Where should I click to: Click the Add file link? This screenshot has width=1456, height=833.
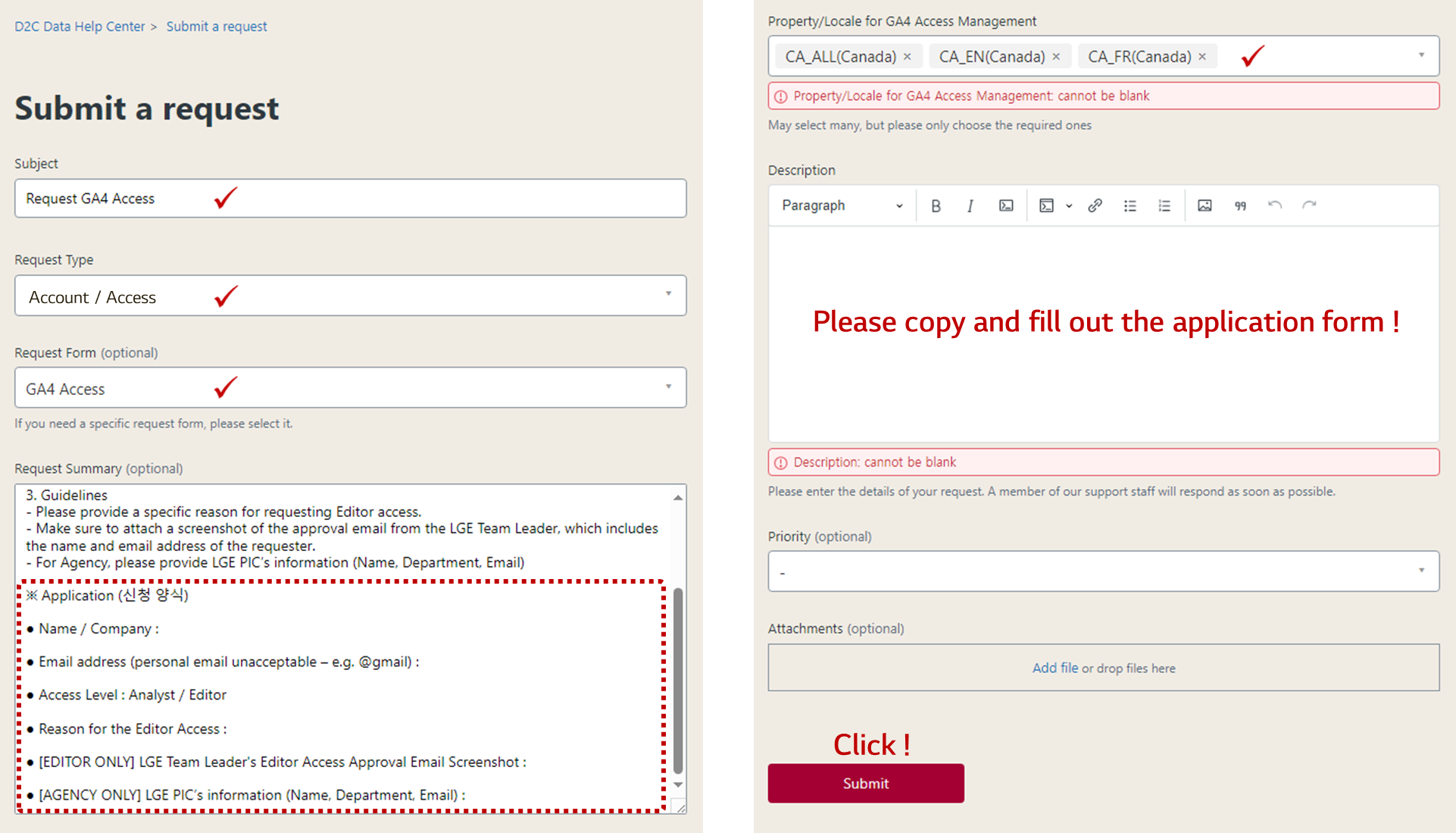(x=1055, y=668)
